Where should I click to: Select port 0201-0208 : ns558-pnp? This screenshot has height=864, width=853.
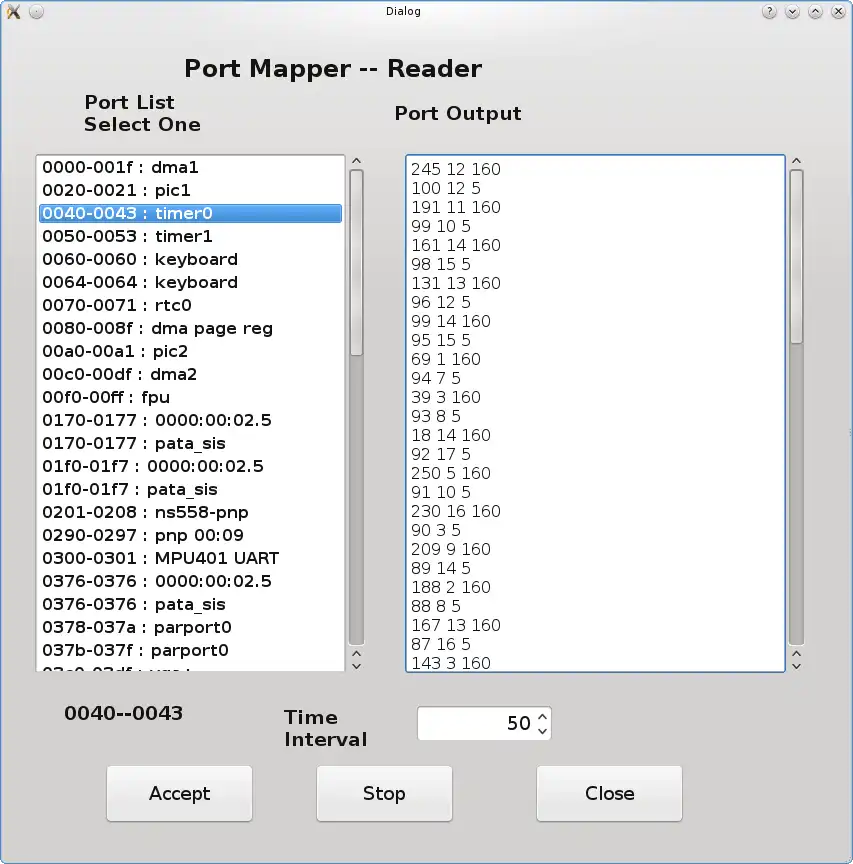(x=190, y=512)
